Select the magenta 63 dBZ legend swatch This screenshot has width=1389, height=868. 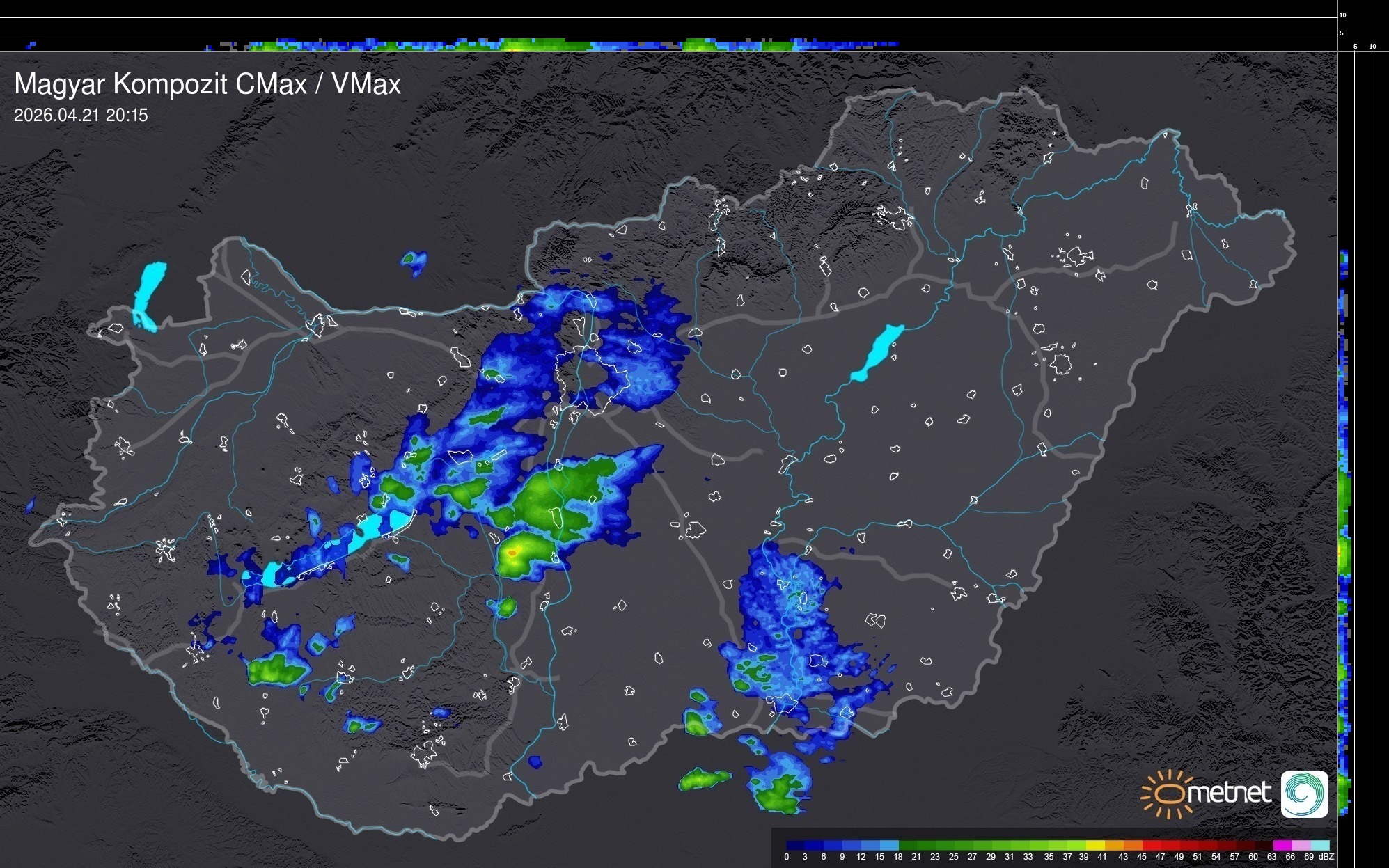1282,845
